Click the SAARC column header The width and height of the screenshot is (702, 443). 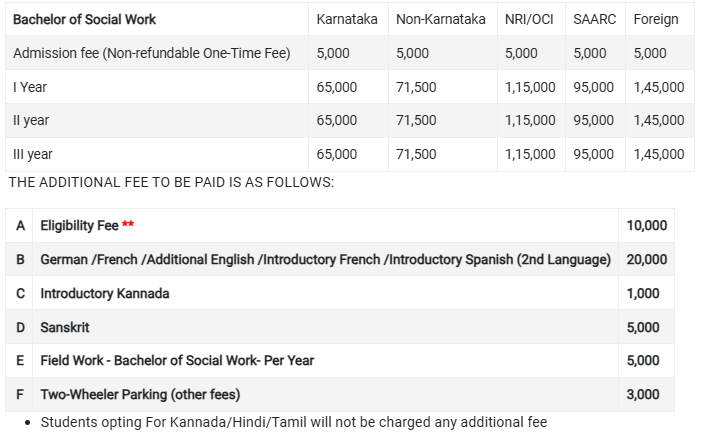[594, 19]
